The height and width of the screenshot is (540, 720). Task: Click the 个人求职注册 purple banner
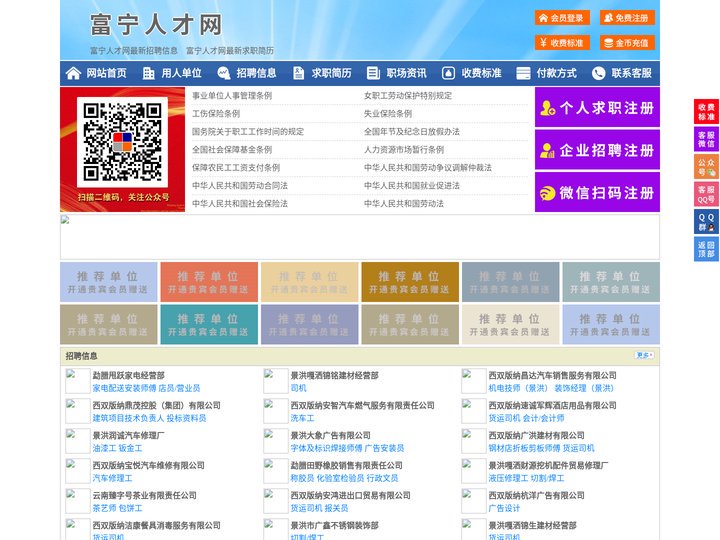pyautogui.click(x=597, y=107)
